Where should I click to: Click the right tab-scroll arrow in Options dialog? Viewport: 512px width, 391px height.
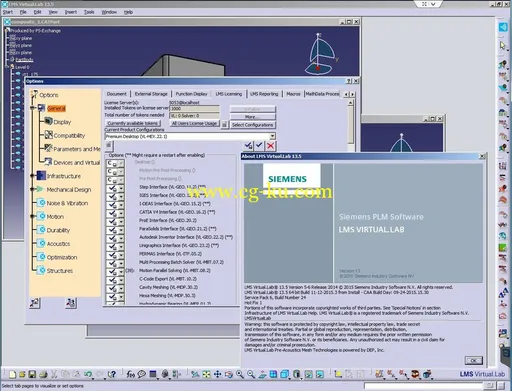tap(352, 94)
